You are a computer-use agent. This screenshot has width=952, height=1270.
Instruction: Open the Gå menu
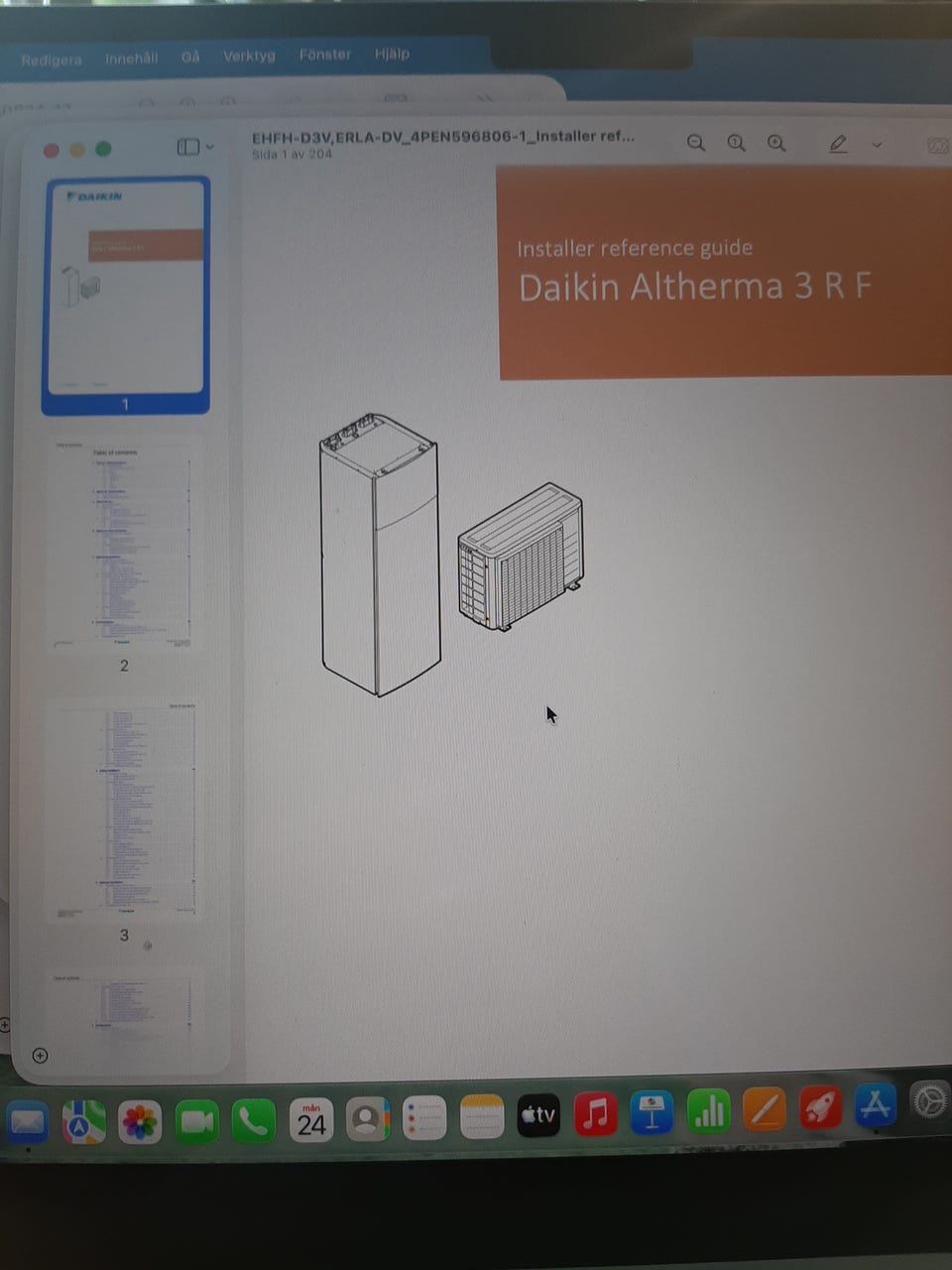click(190, 57)
